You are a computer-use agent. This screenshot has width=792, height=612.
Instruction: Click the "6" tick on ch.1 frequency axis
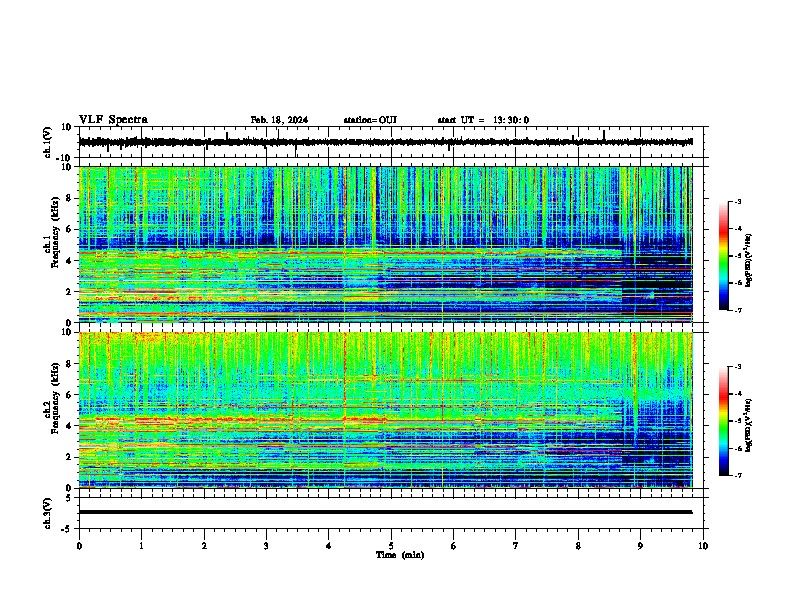70,229
